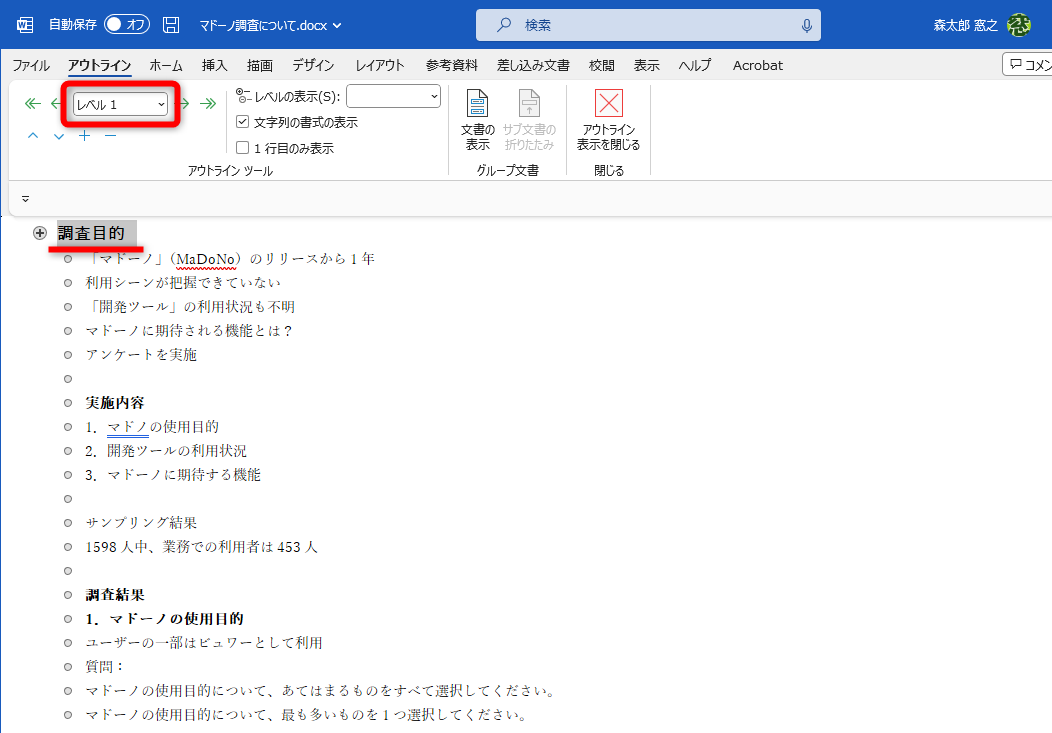
Task: Move the selected outline item up
Action: (x=32, y=136)
